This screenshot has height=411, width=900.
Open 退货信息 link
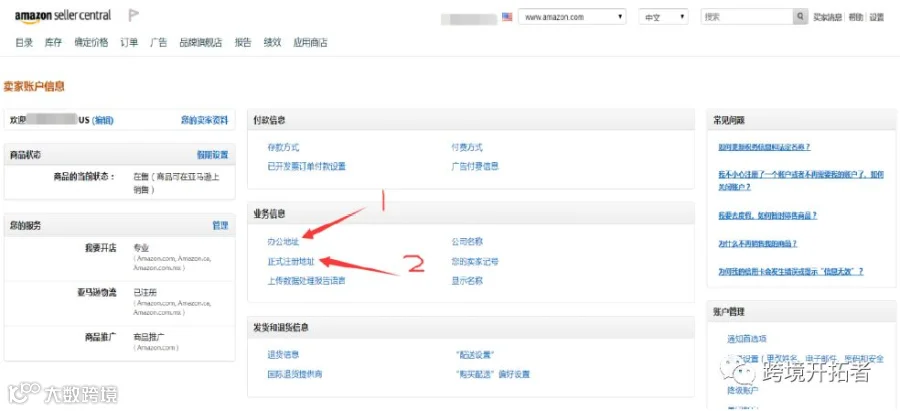pos(283,355)
